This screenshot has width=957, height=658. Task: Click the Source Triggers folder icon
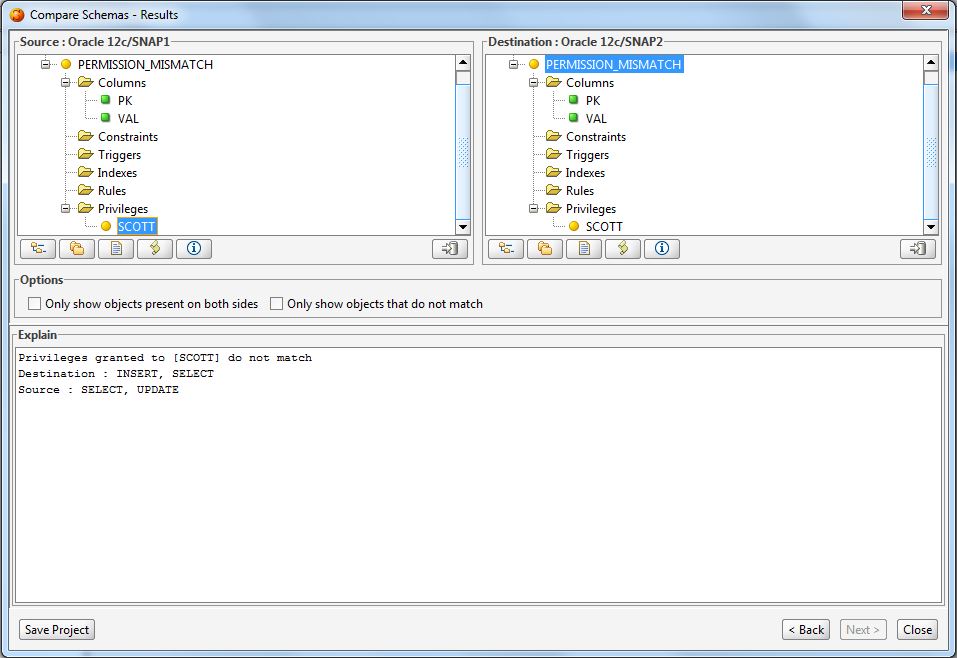[85, 154]
